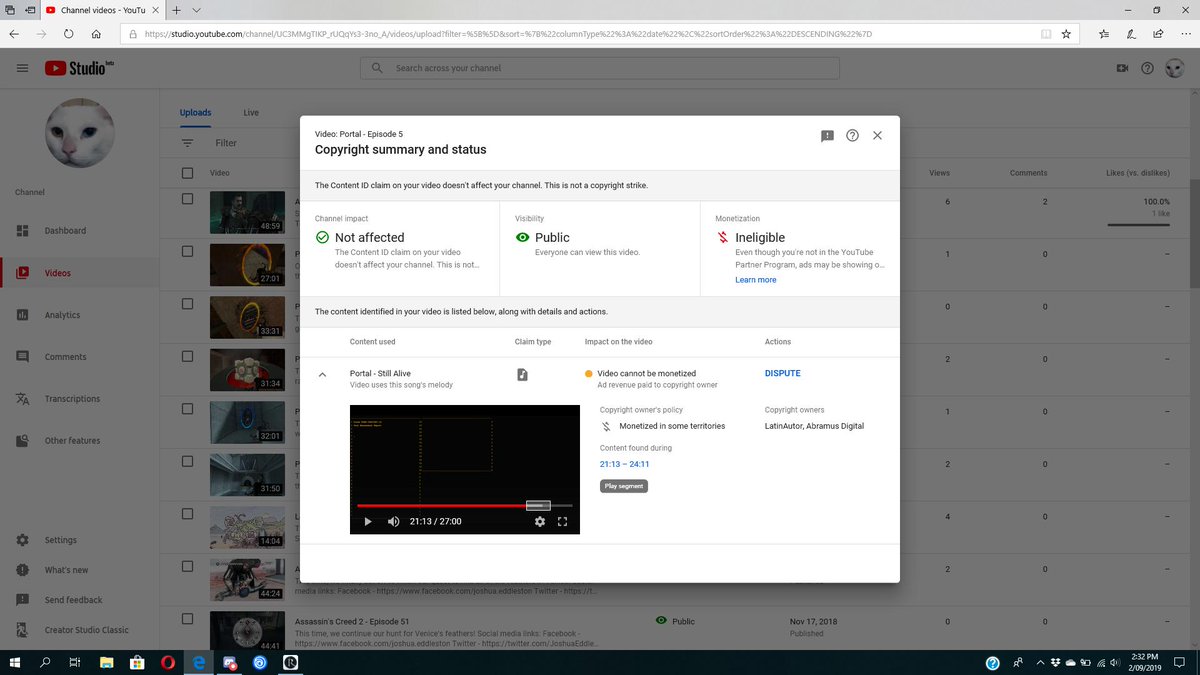
Task: Go to Dashboard in the sidebar
Action: pyautogui.click(x=79, y=231)
